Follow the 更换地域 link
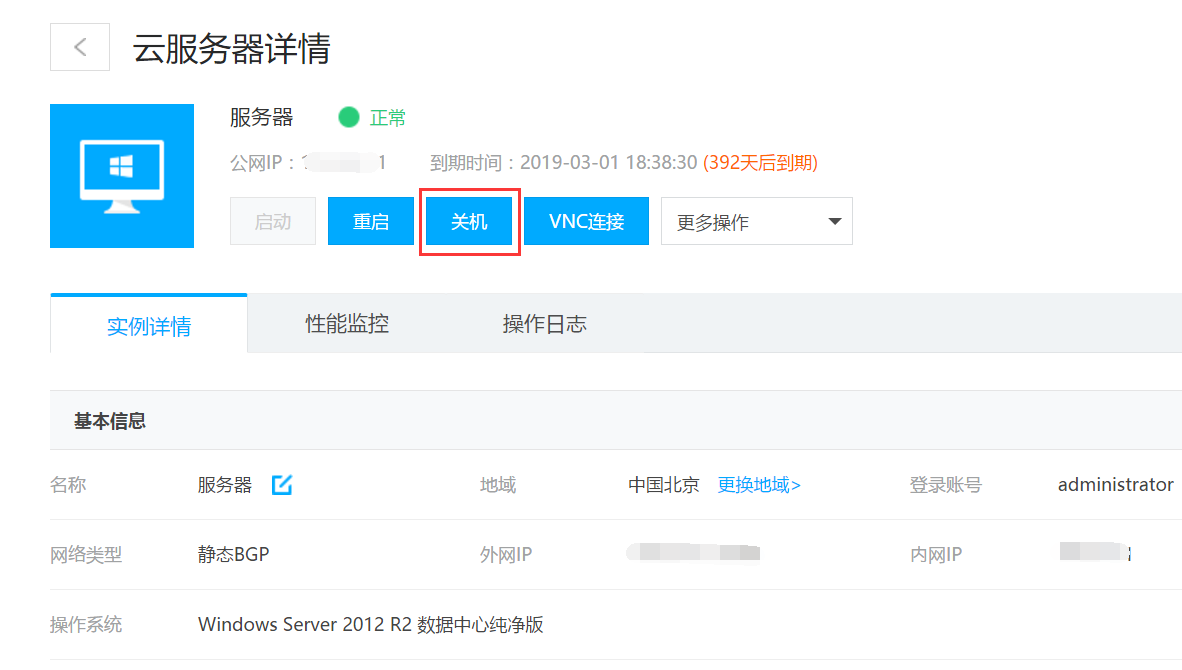Viewport: 1182px width, 670px height. tap(759, 485)
